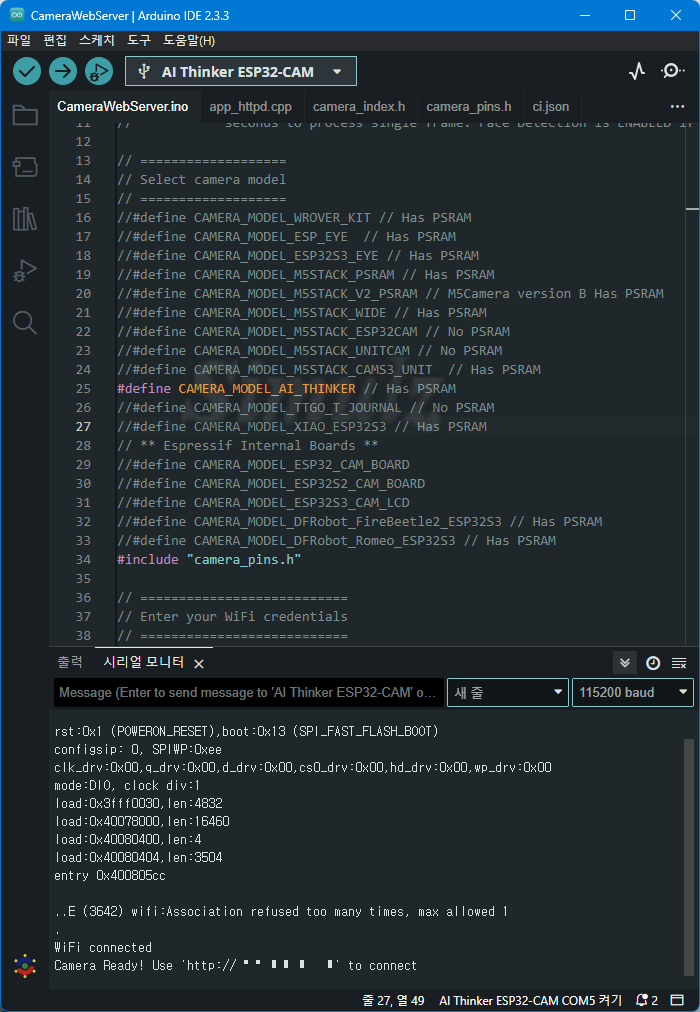Click the CAMERA_MODEL_TTGO_T_JOURNAL line
700x1012 pixels.
point(306,407)
